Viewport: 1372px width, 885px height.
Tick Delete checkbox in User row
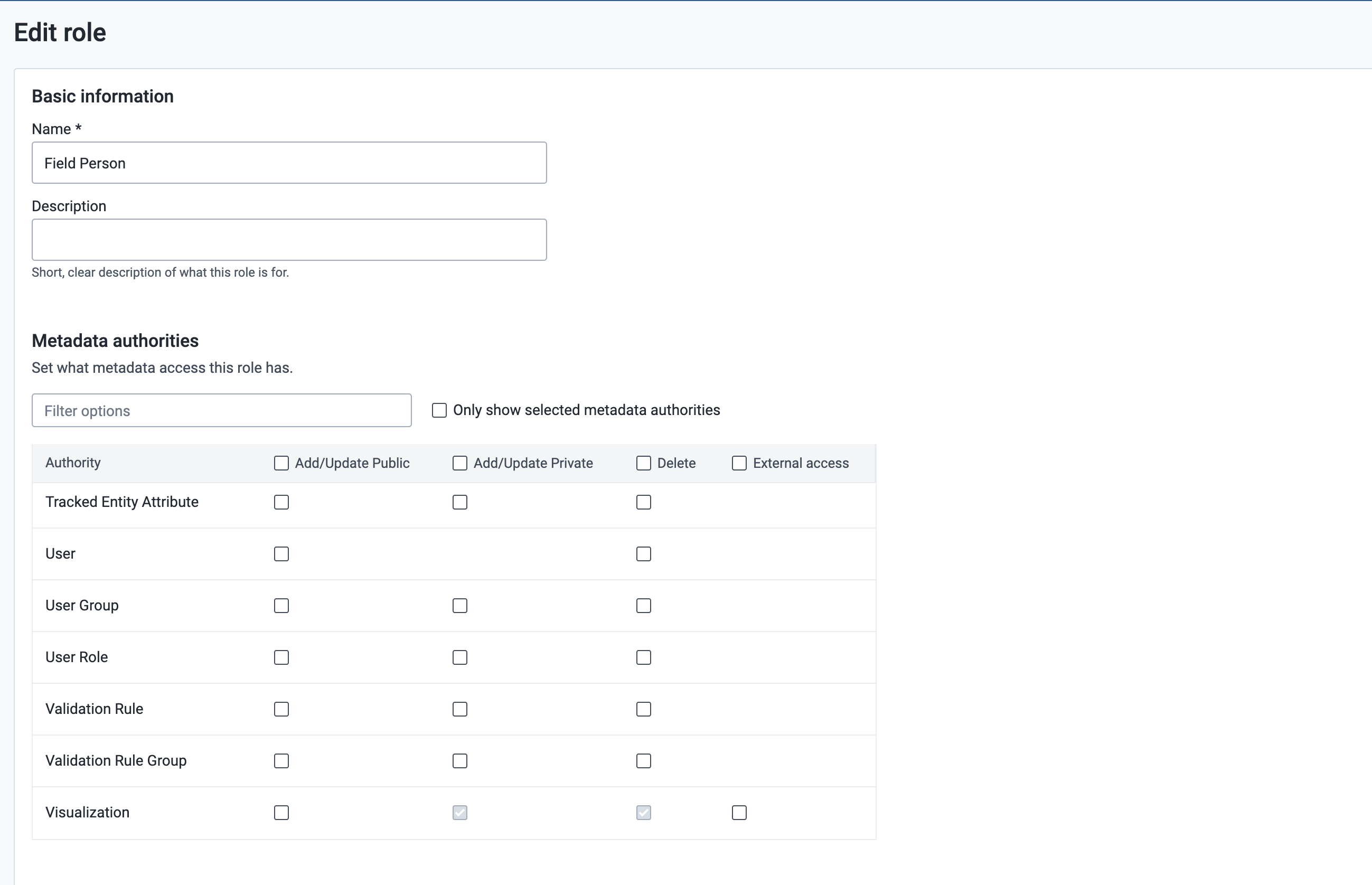click(644, 554)
